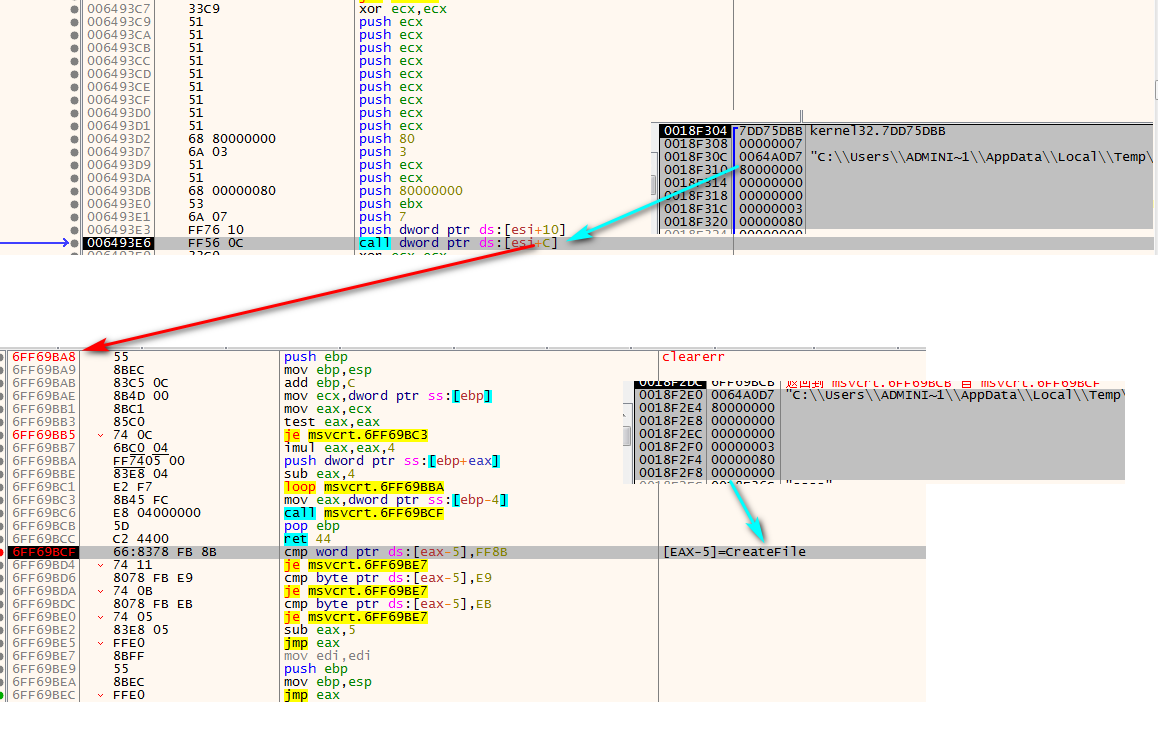This screenshot has height=751, width=1158.
Task: Select red jump address 6FF69BB5
Action: point(44,434)
